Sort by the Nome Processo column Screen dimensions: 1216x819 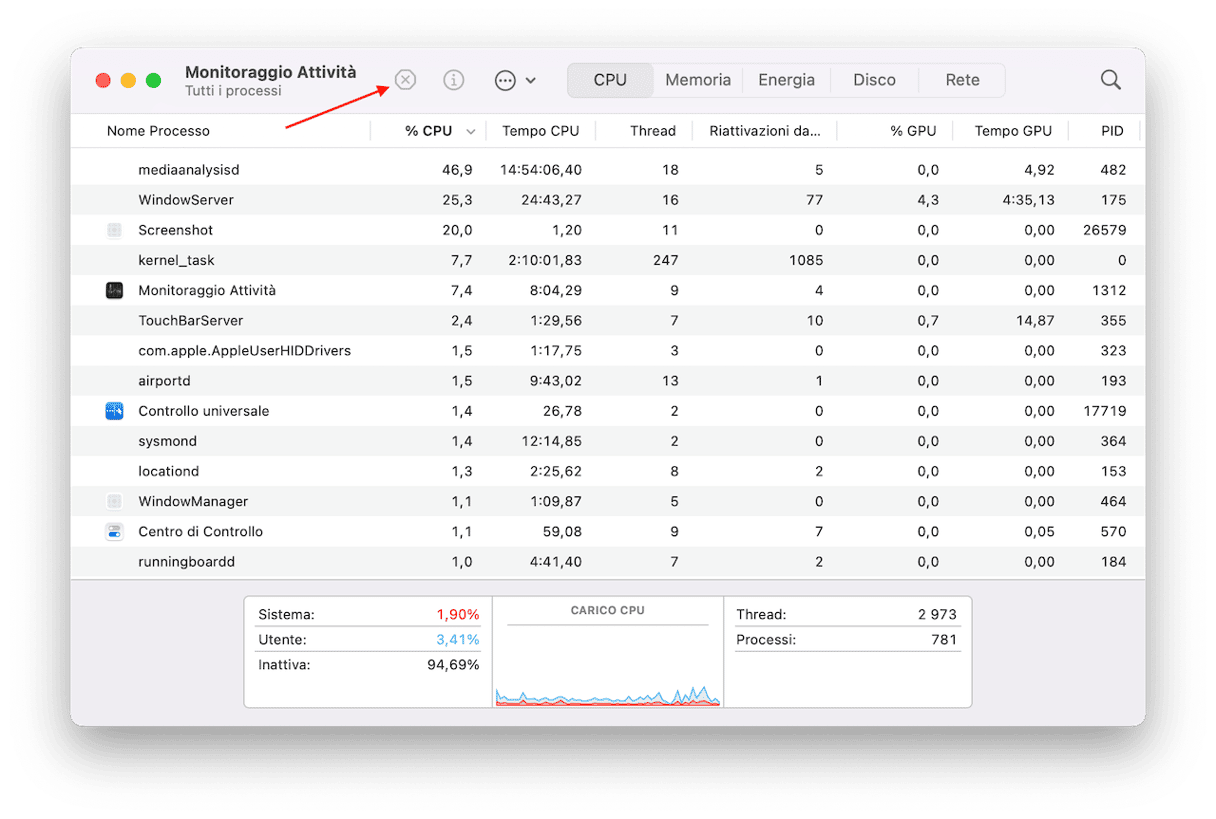(x=158, y=131)
